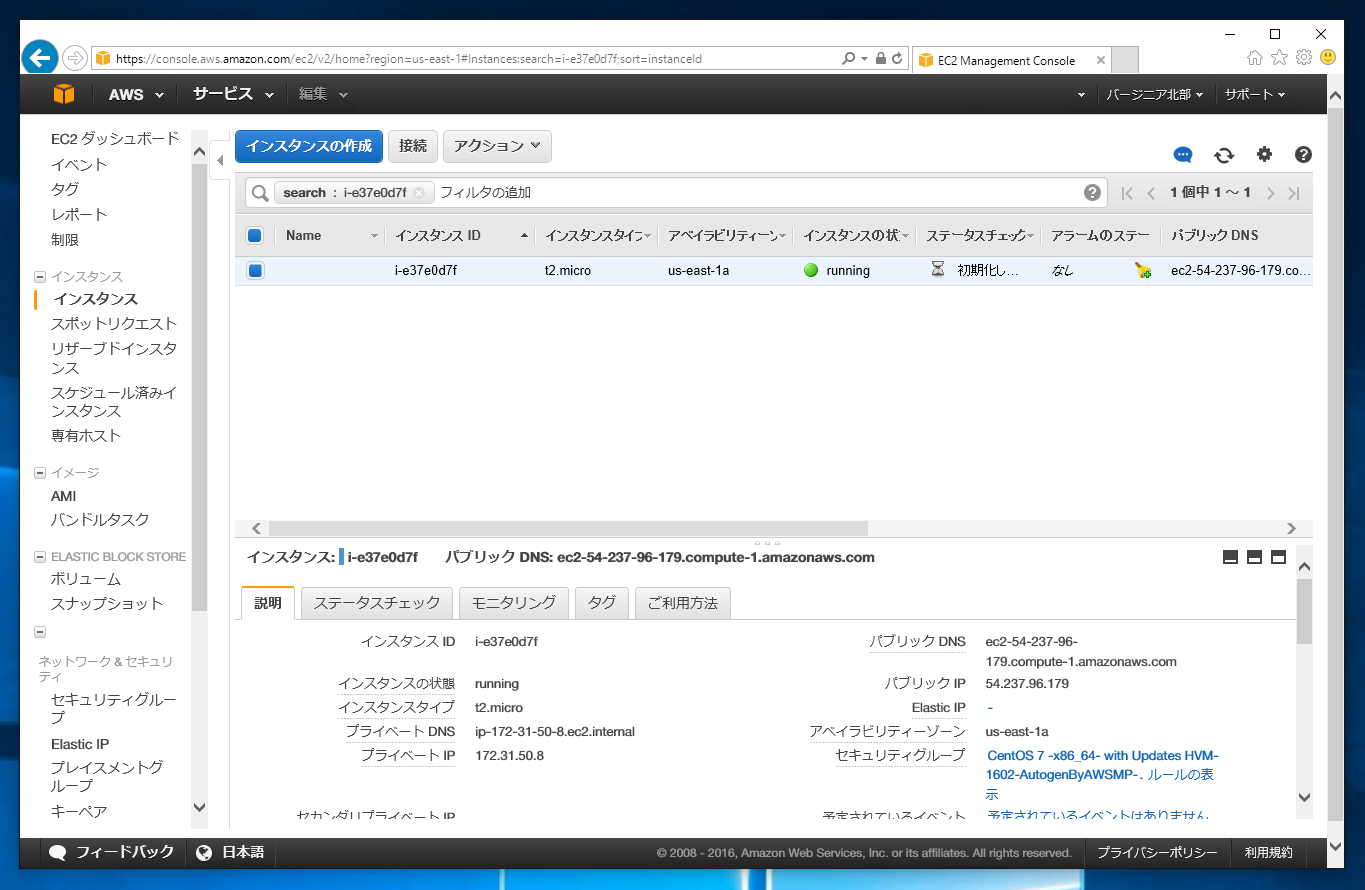Open the CentOS 7 security group link

tap(1102, 765)
